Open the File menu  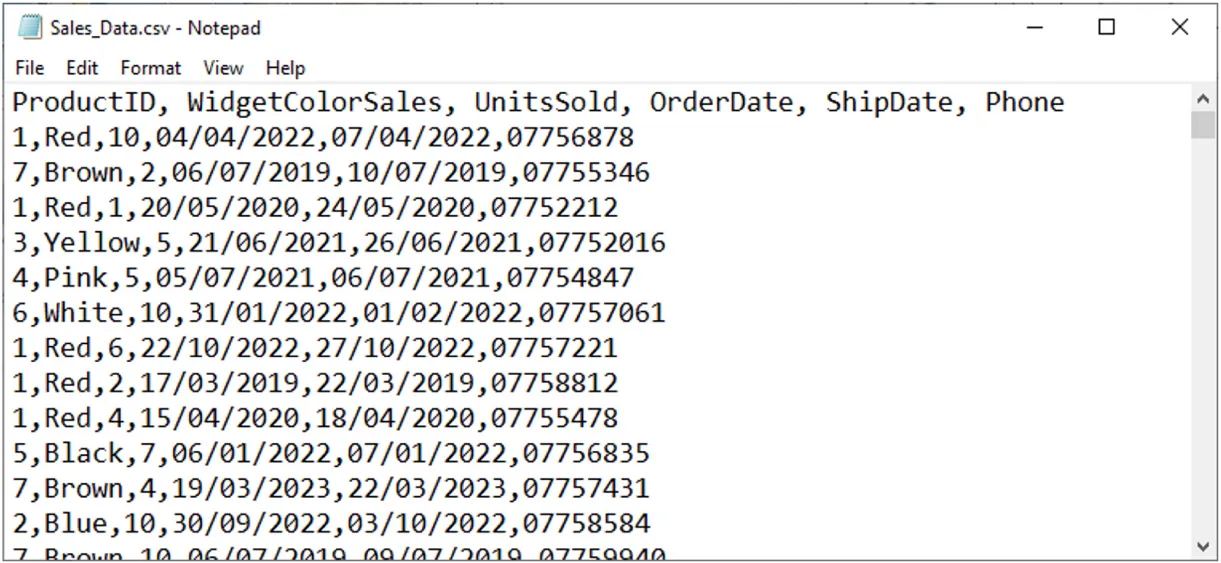pyautogui.click(x=30, y=68)
